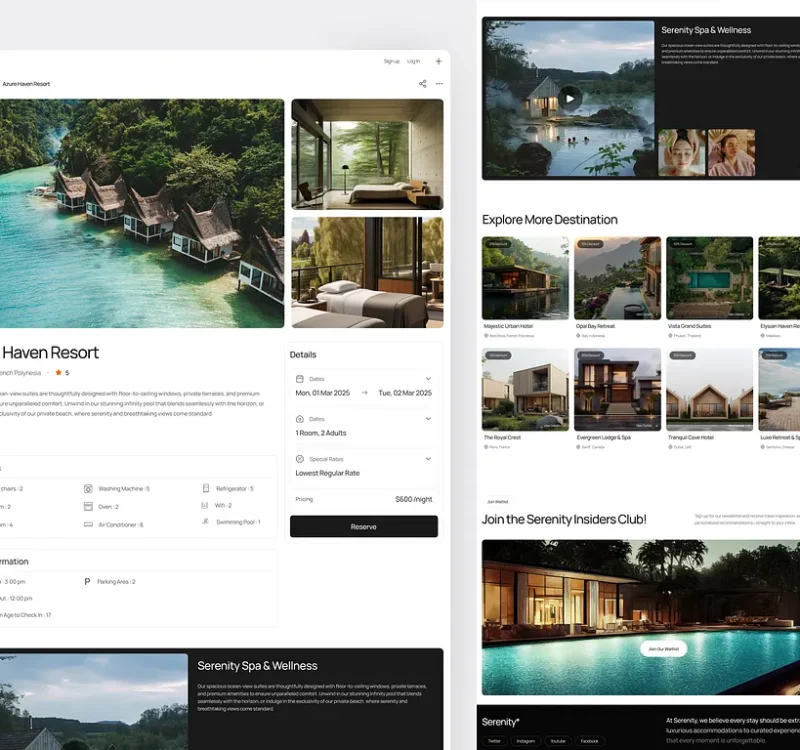Open the Opal Bay Retreat destination card
This screenshot has width=800, height=750.
(617, 278)
